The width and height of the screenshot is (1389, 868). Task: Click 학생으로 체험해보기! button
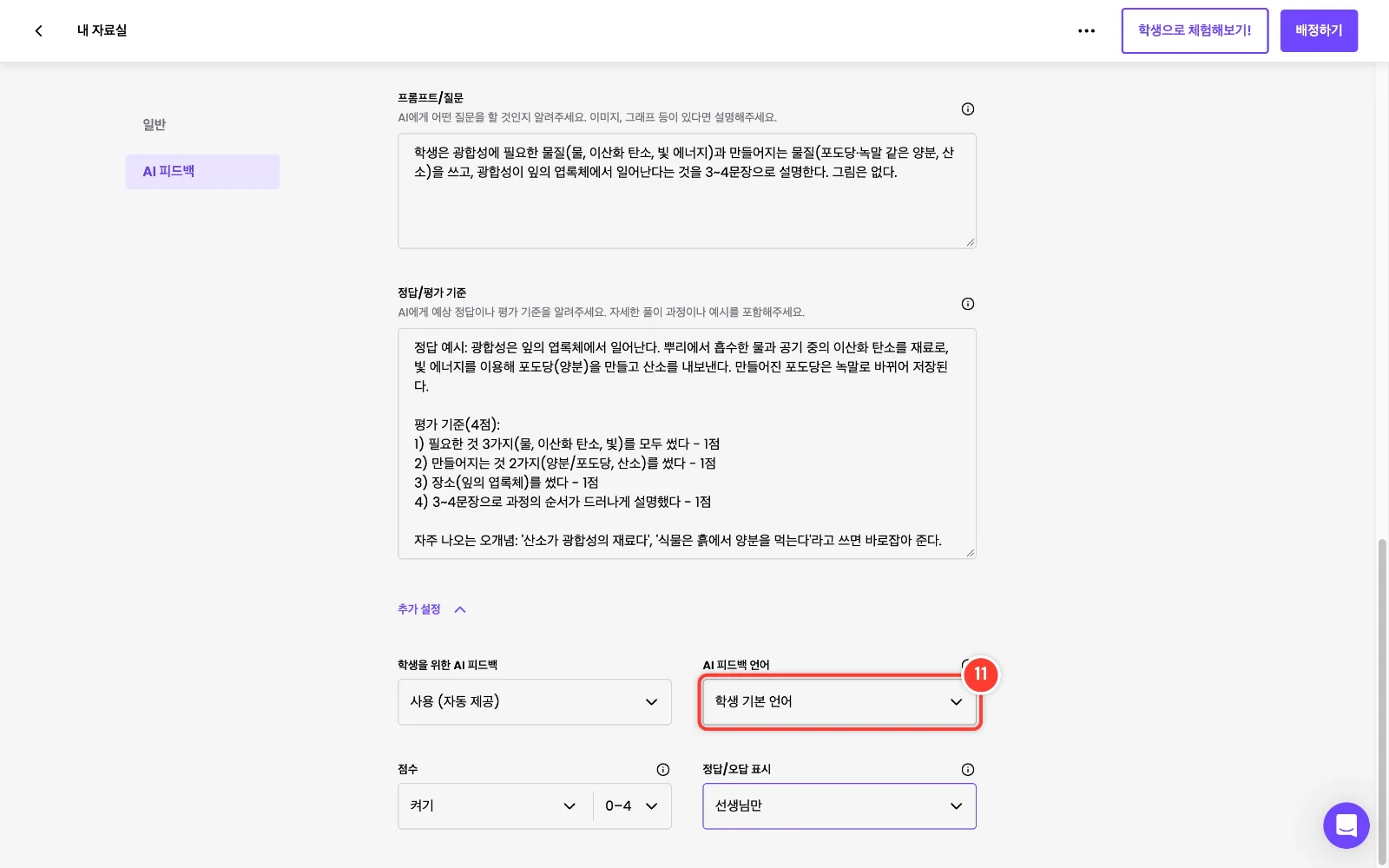pyautogui.click(x=1195, y=30)
